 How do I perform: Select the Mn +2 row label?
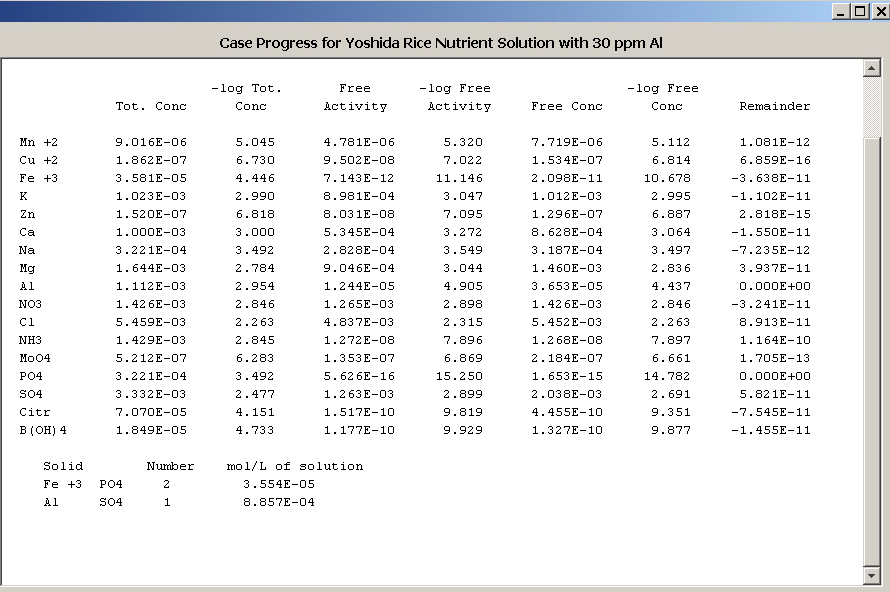[x=38, y=142]
